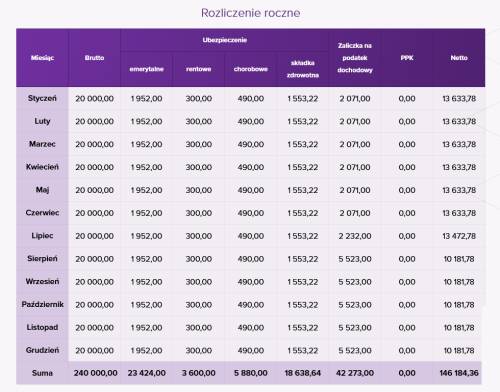Click Wrzesień Brutto value '20 000,00'
The height and width of the screenshot is (392, 500).
coord(94,282)
